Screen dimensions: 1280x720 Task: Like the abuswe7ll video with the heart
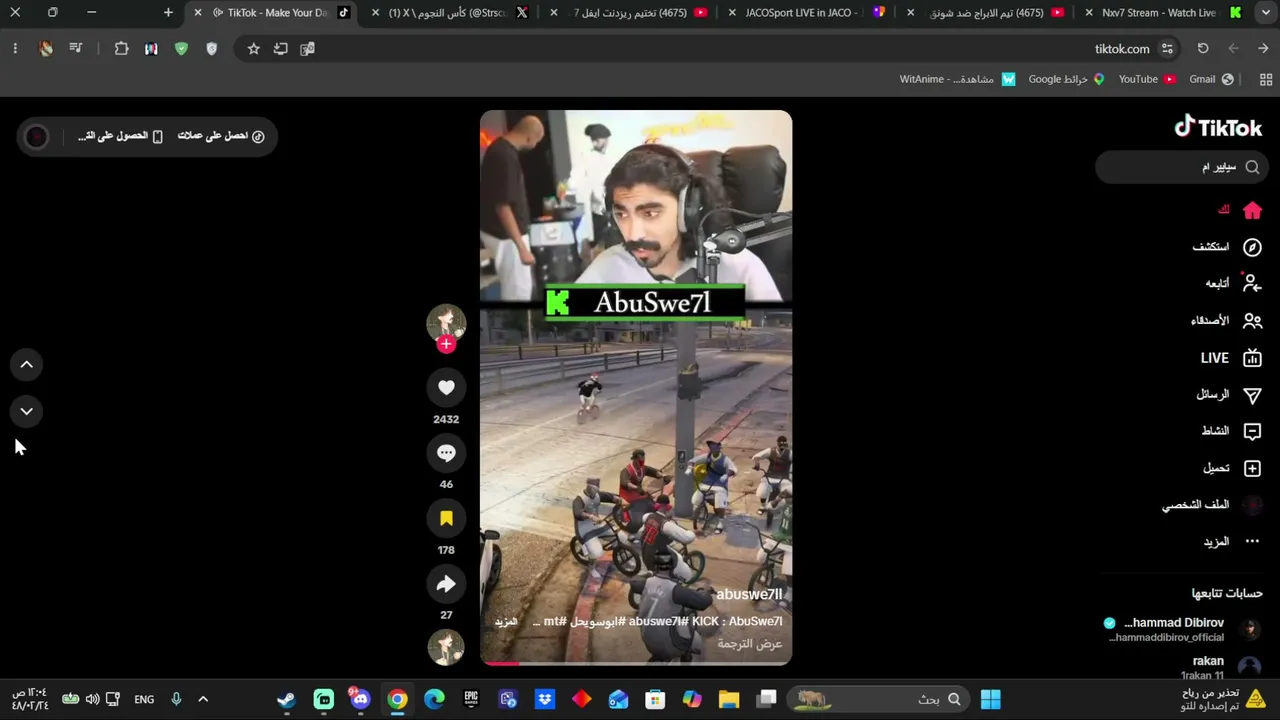pyautogui.click(x=446, y=388)
